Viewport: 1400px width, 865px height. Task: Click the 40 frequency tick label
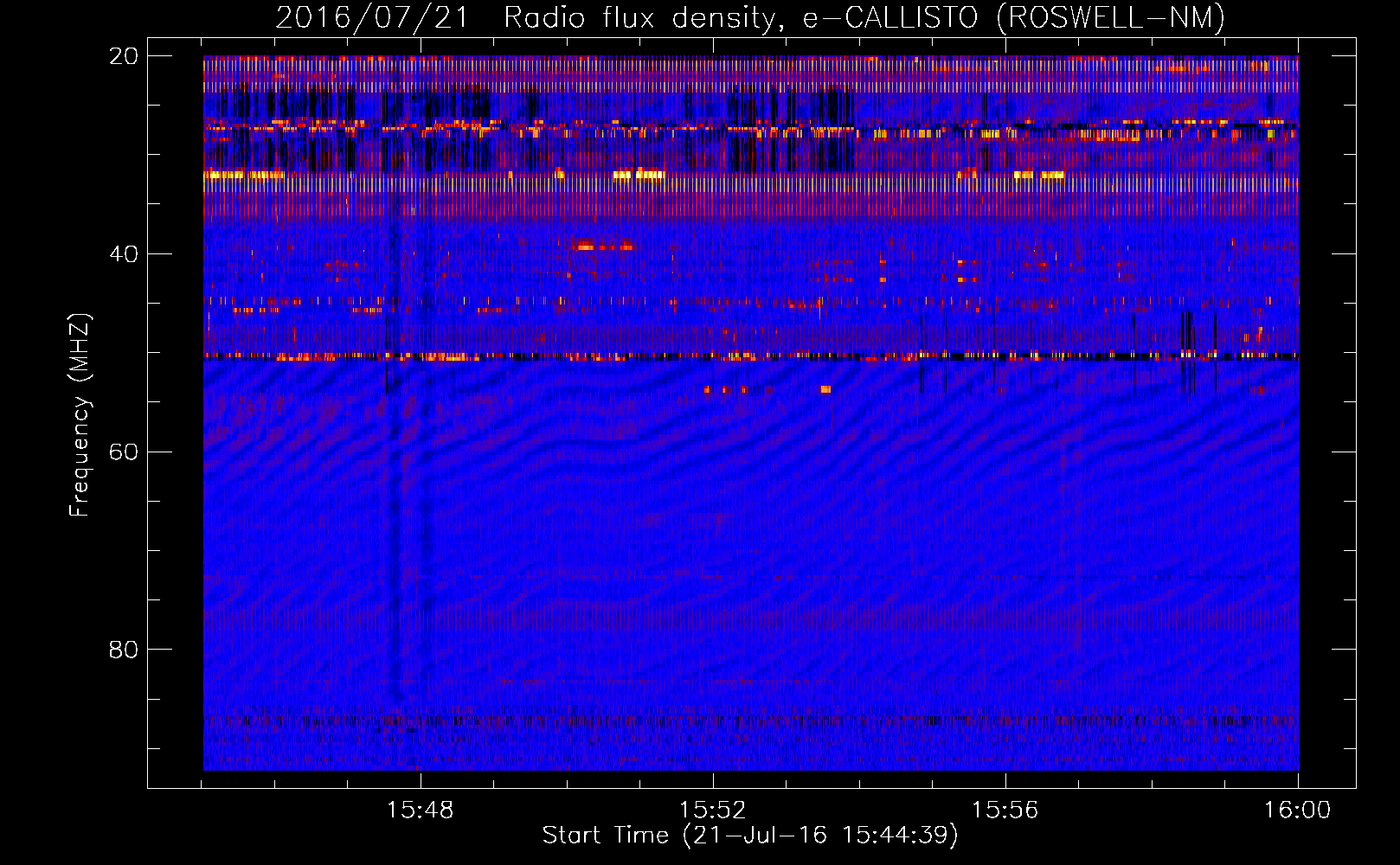[124, 254]
